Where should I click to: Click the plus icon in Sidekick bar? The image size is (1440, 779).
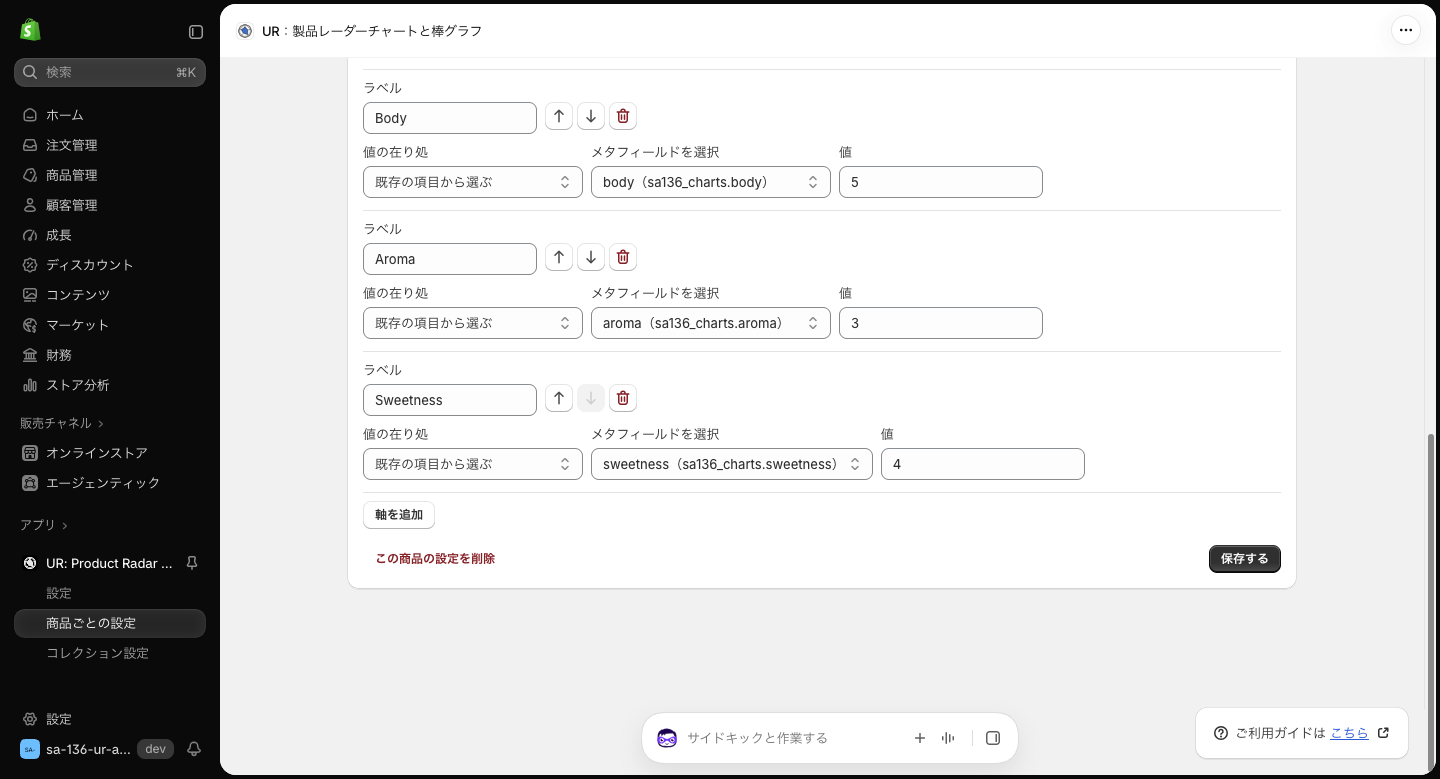pos(920,738)
